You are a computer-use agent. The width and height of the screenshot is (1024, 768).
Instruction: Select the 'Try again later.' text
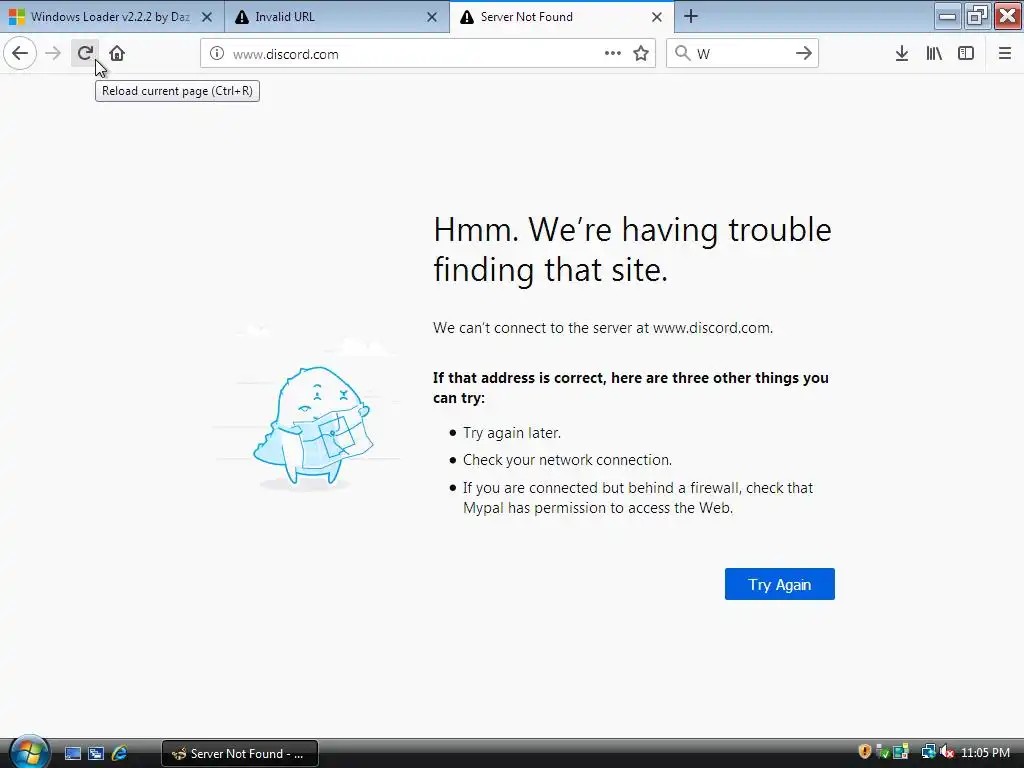(x=511, y=432)
